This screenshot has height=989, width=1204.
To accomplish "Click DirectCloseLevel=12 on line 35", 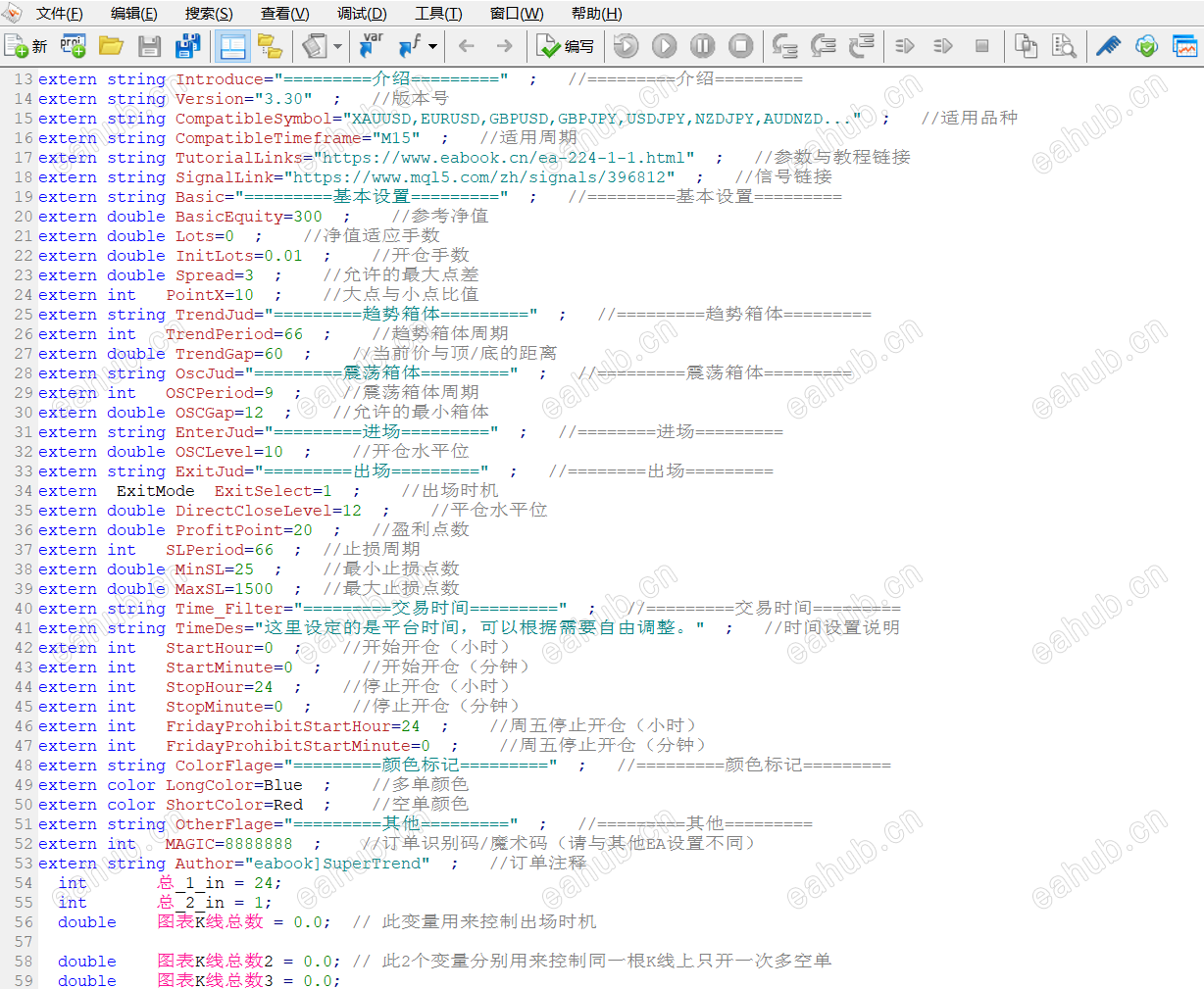I will click(x=269, y=511).
